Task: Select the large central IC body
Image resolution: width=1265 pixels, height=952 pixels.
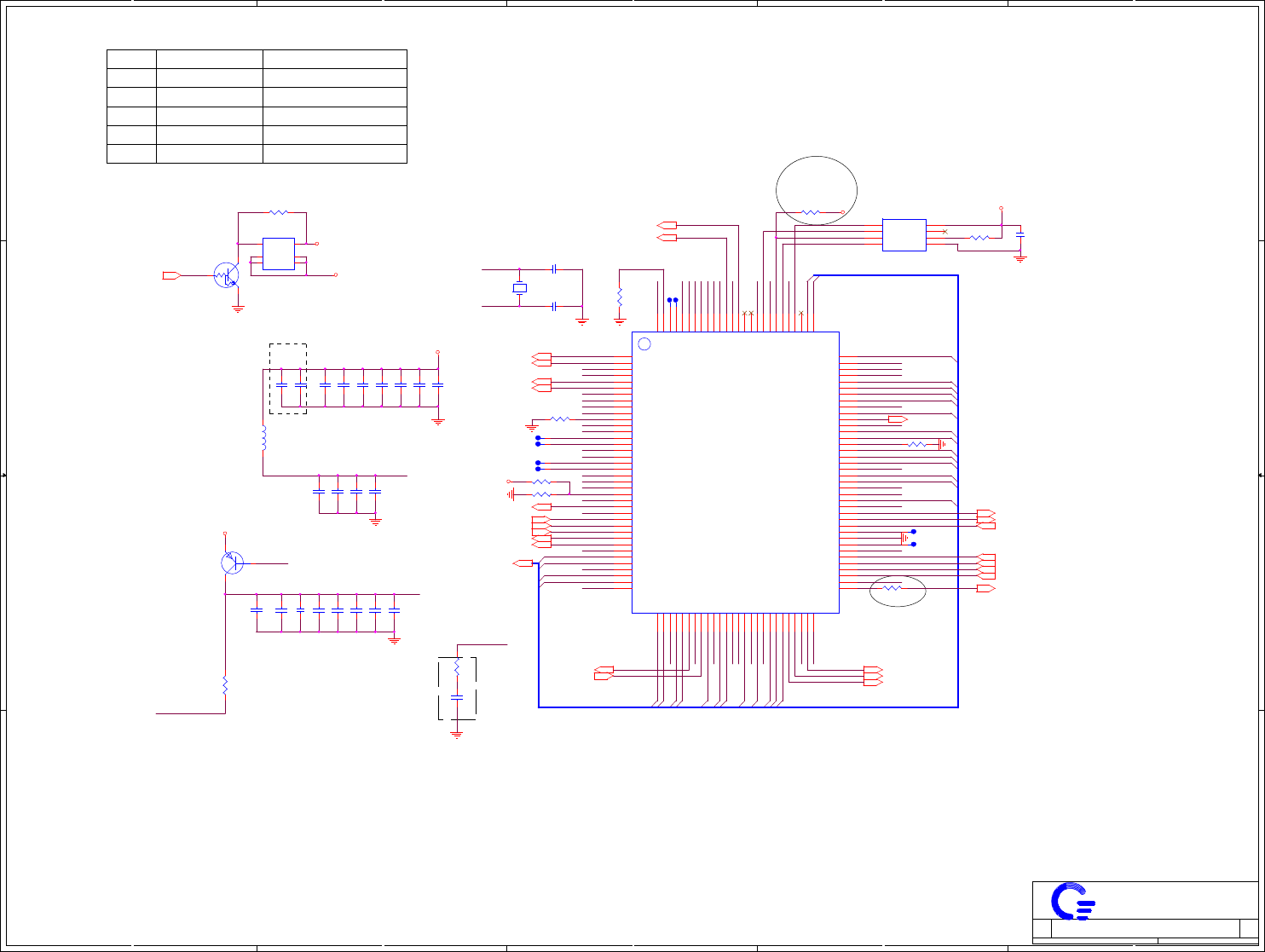Action: (x=736, y=472)
